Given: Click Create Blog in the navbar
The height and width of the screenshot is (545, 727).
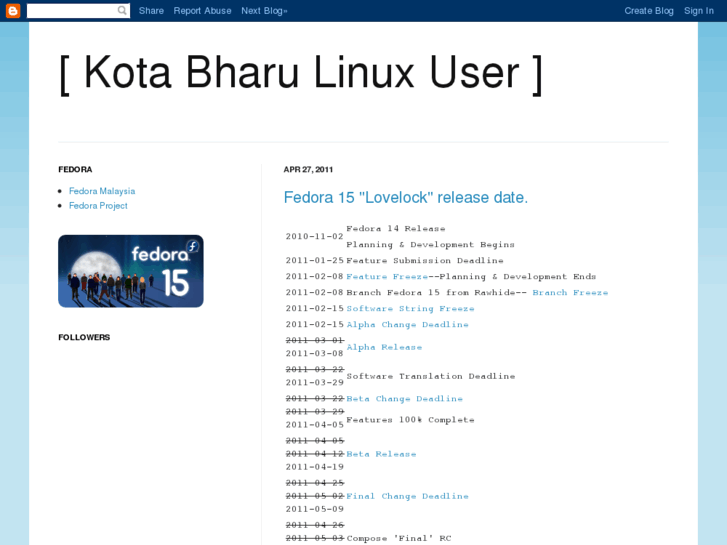Looking at the screenshot, I should (649, 11).
